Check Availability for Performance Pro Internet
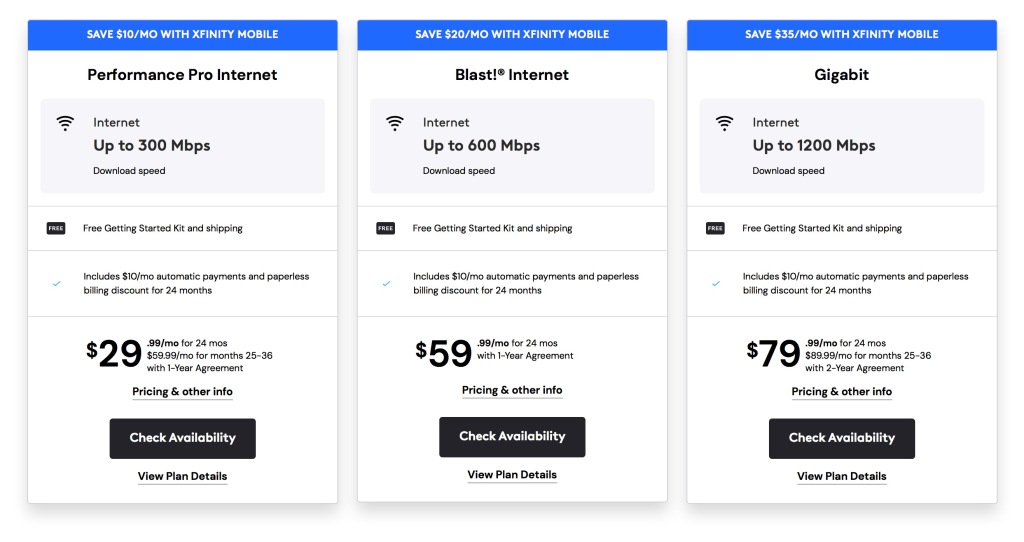The image size is (1024, 542). tap(182, 438)
